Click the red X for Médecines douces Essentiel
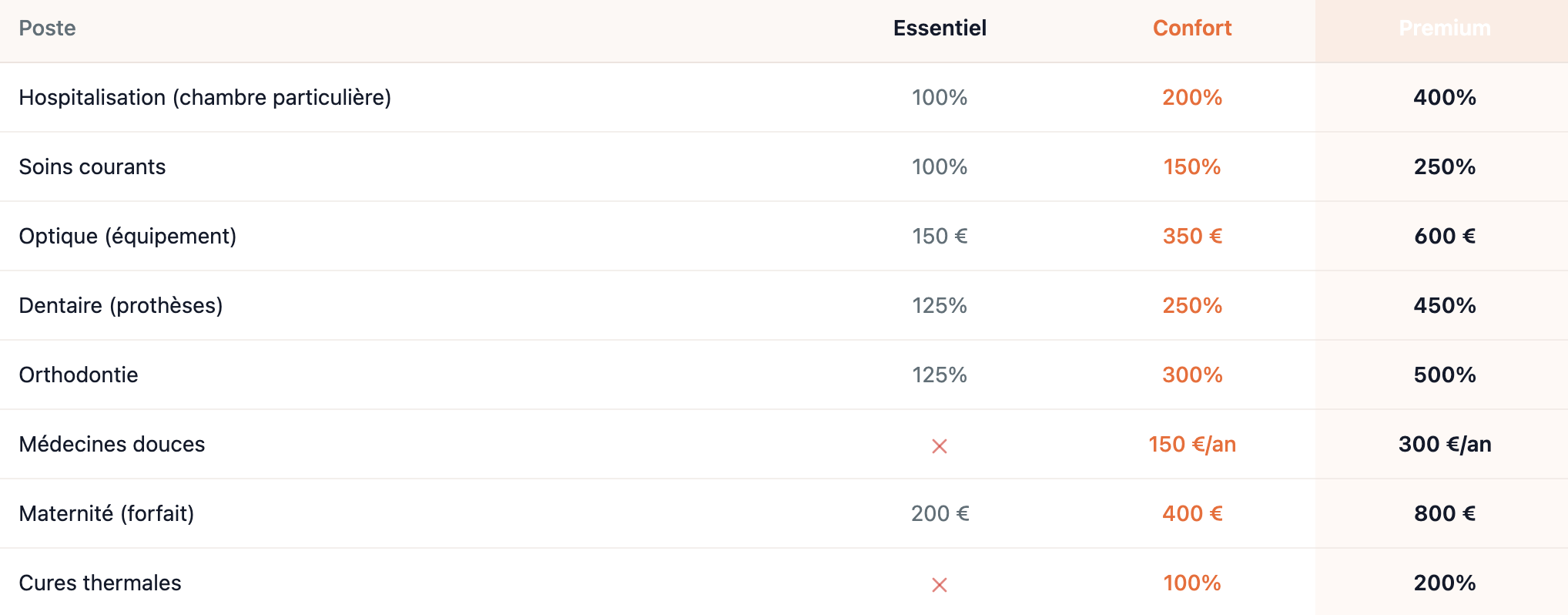Screen dimensions: 1568x615 point(939,445)
